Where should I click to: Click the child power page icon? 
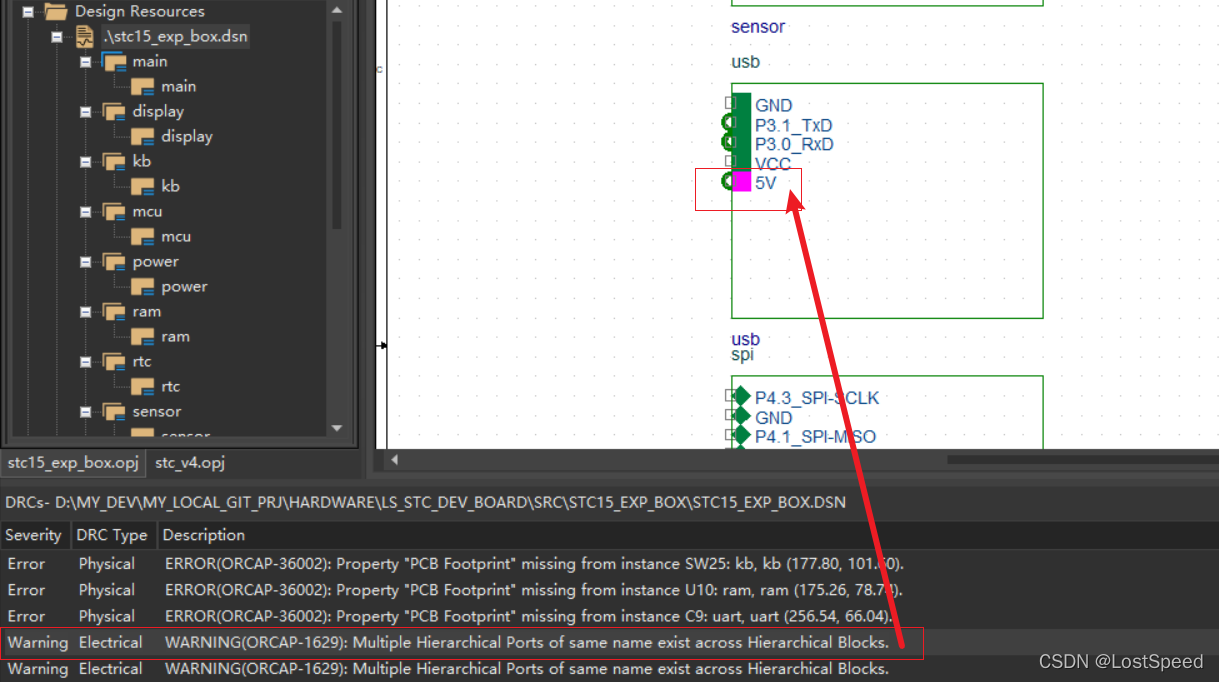[144, 287]
